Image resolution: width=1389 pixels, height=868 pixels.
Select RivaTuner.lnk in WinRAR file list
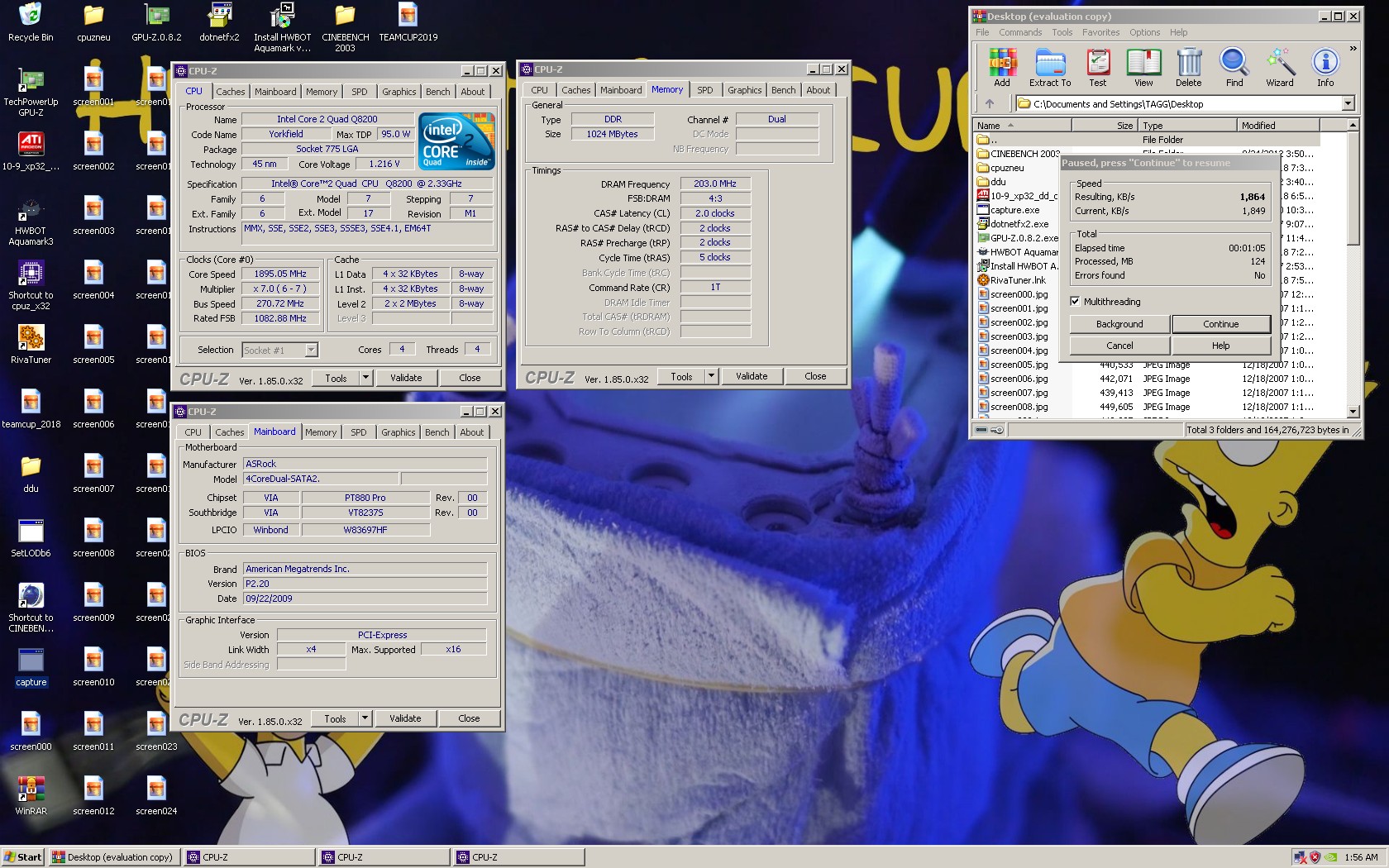click(x=1018, y=280)
